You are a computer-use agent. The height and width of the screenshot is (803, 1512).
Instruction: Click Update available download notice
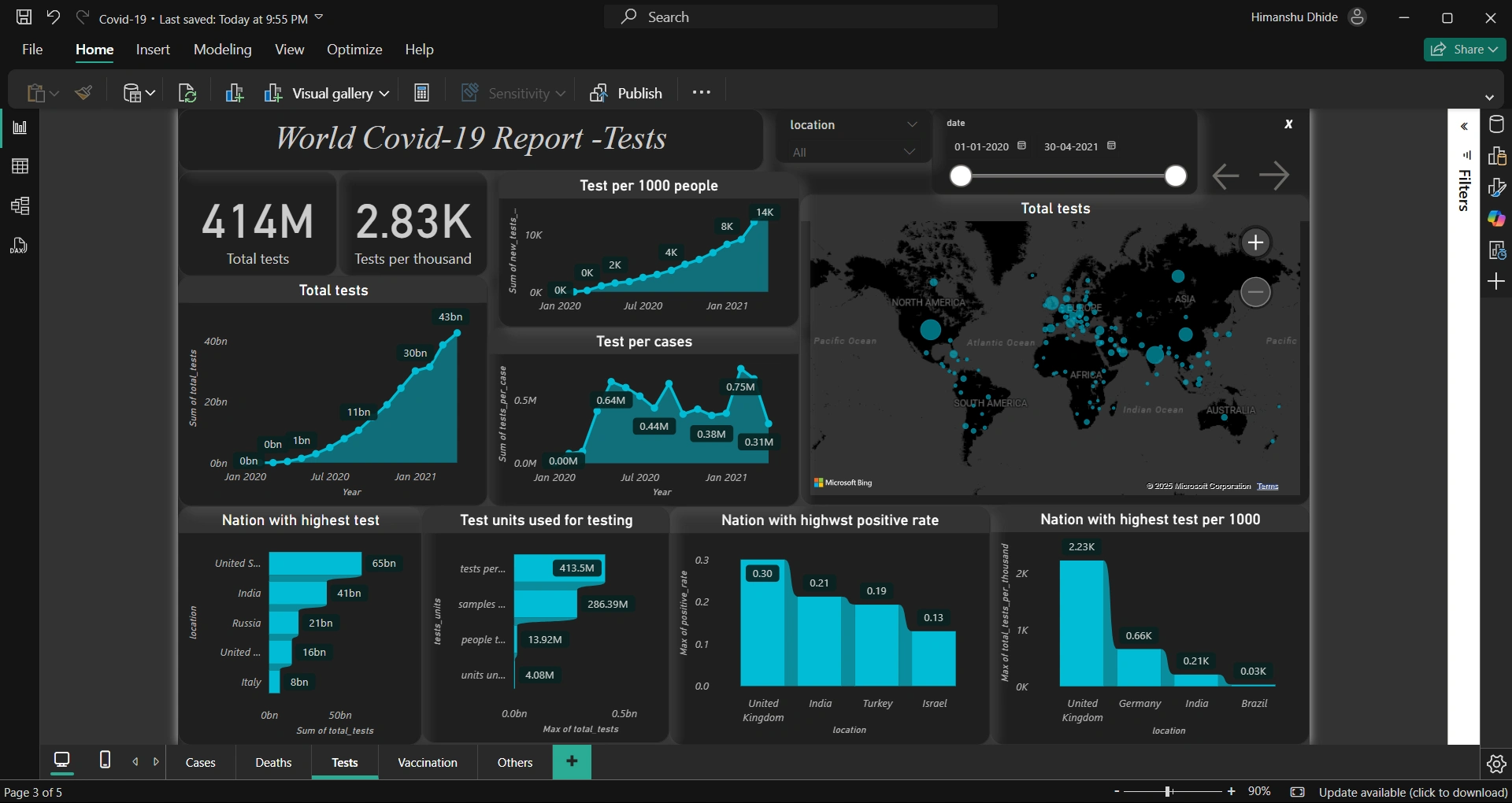pyautogui.click(x=1413, y=792)
